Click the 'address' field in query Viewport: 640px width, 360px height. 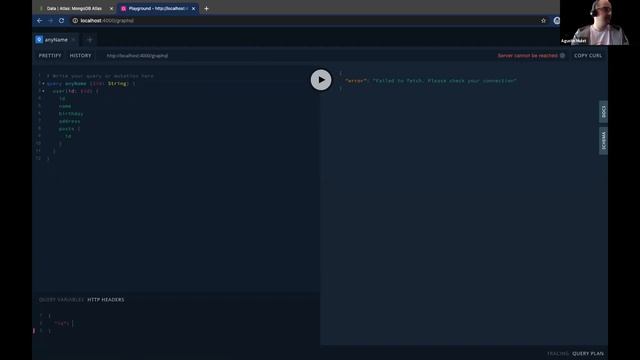pos(69,121)
